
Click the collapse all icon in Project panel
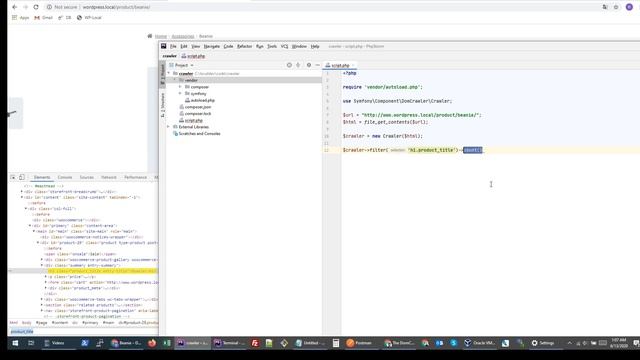coord(298,65)
